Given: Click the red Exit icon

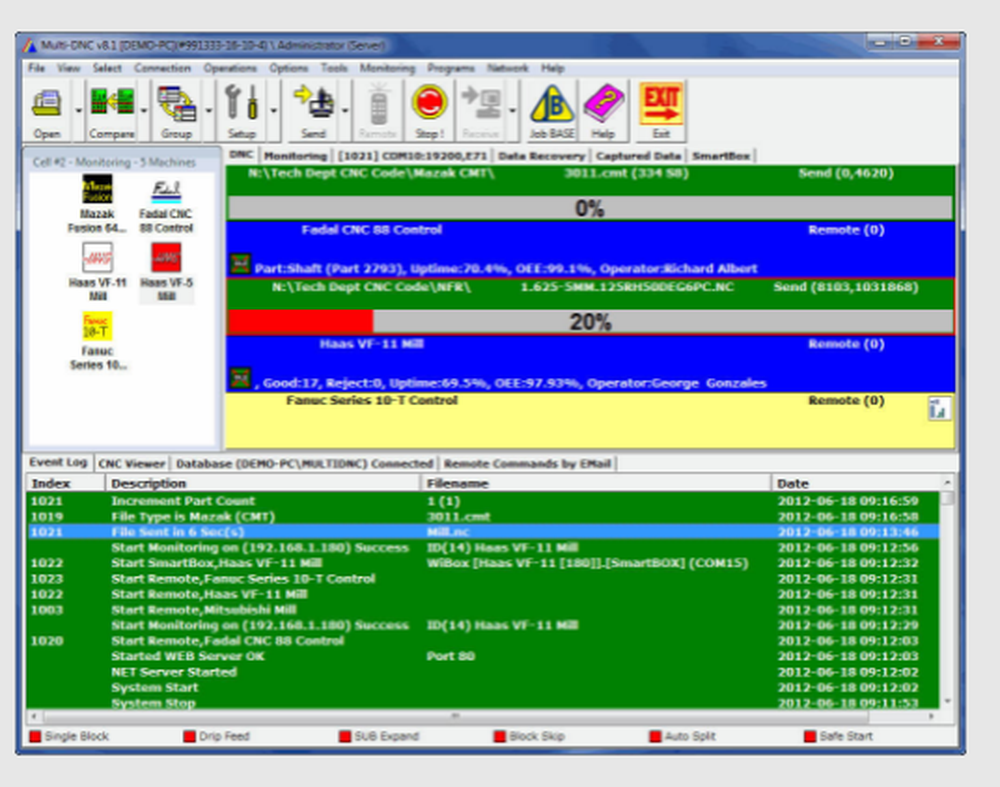Looking at the screenshot, I should click(661, 103).
